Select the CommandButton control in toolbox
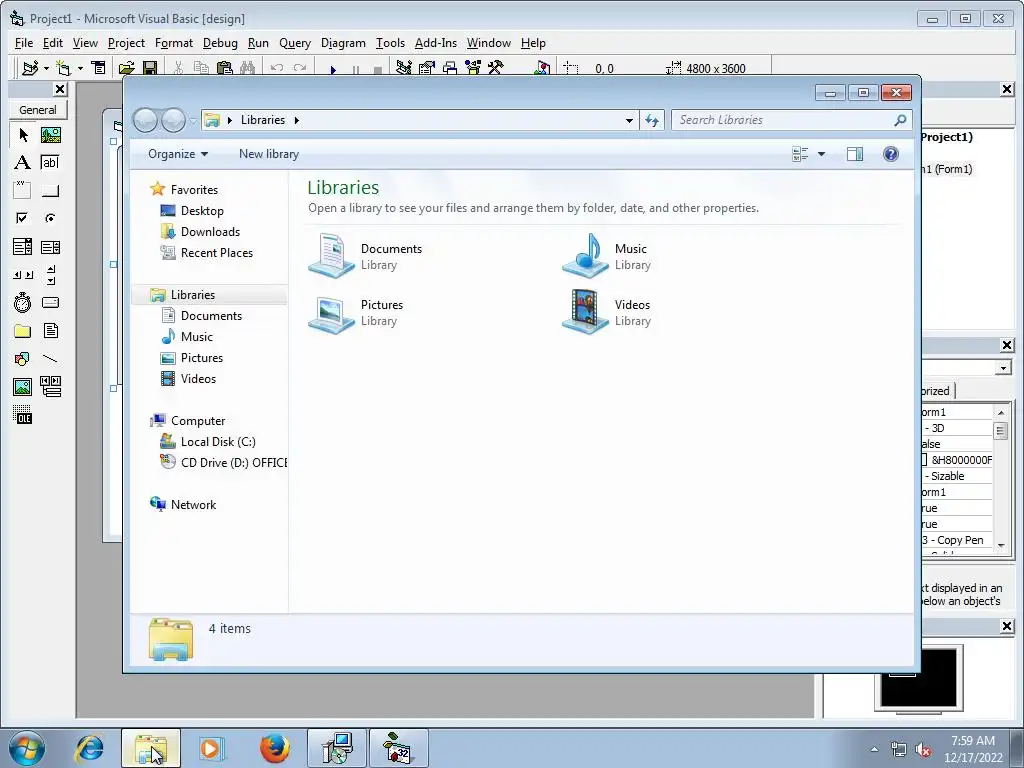The height and width of the screenshot is (768, 1024). pos(50,191)
